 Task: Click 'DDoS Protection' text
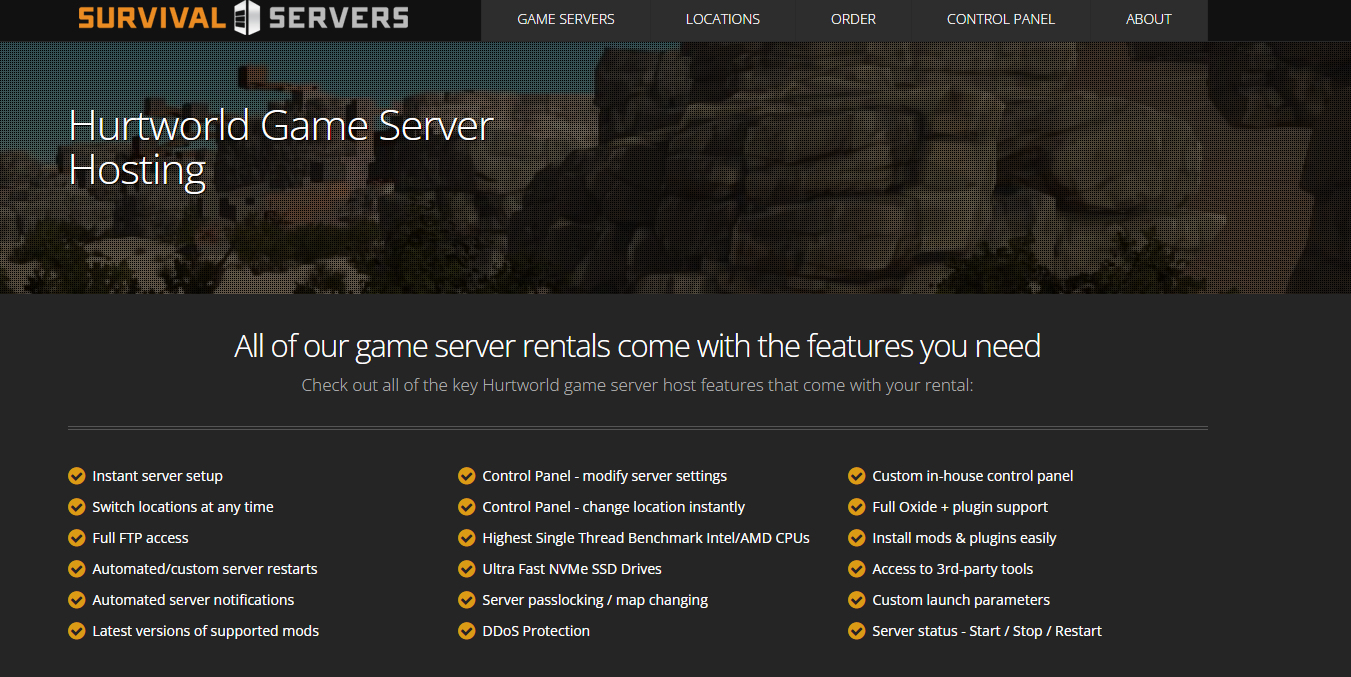point(536,631)
